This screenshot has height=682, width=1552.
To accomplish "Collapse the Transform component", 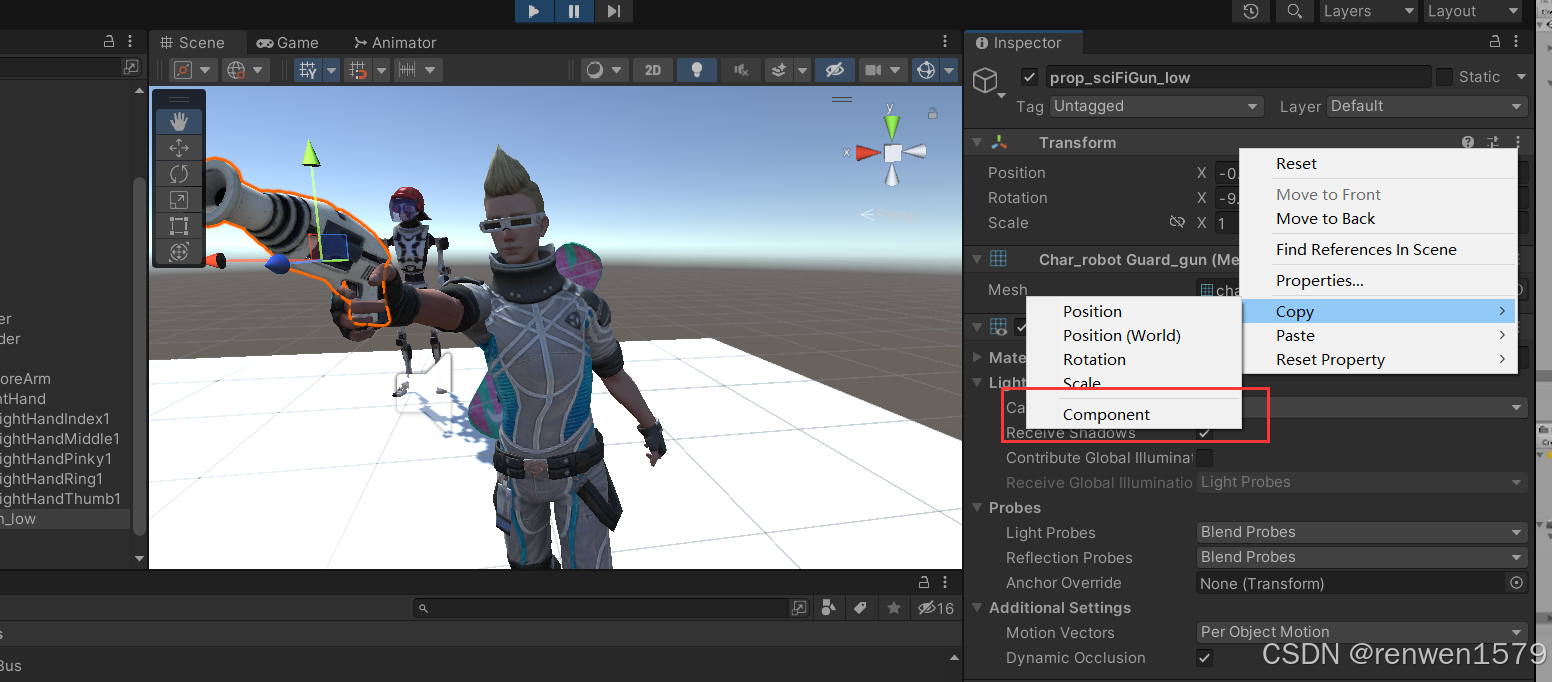I will (977, 143).
